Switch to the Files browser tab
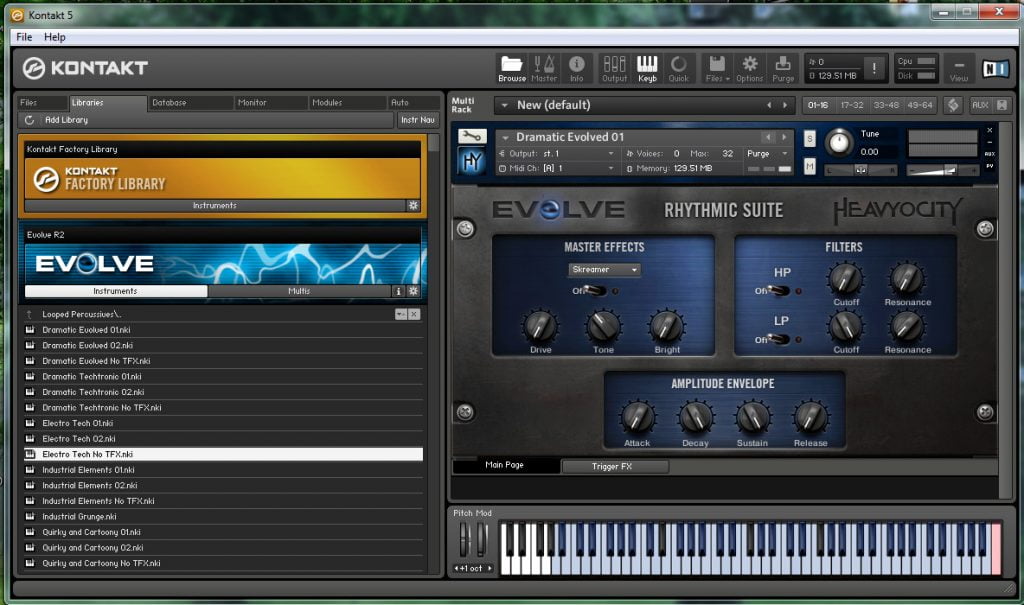The width and height of the screenshot is (1024, 605). [x=42, y=103]
